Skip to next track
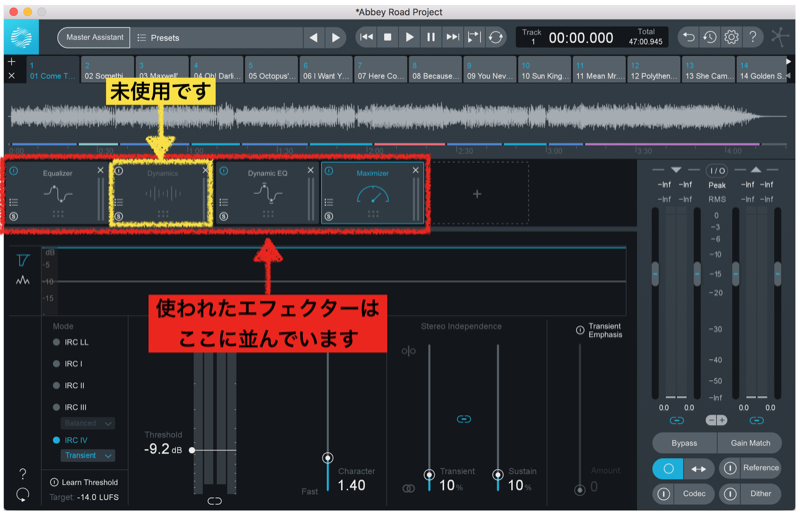The width and height of the screenshot is (800, 516). tap(452, 37)
